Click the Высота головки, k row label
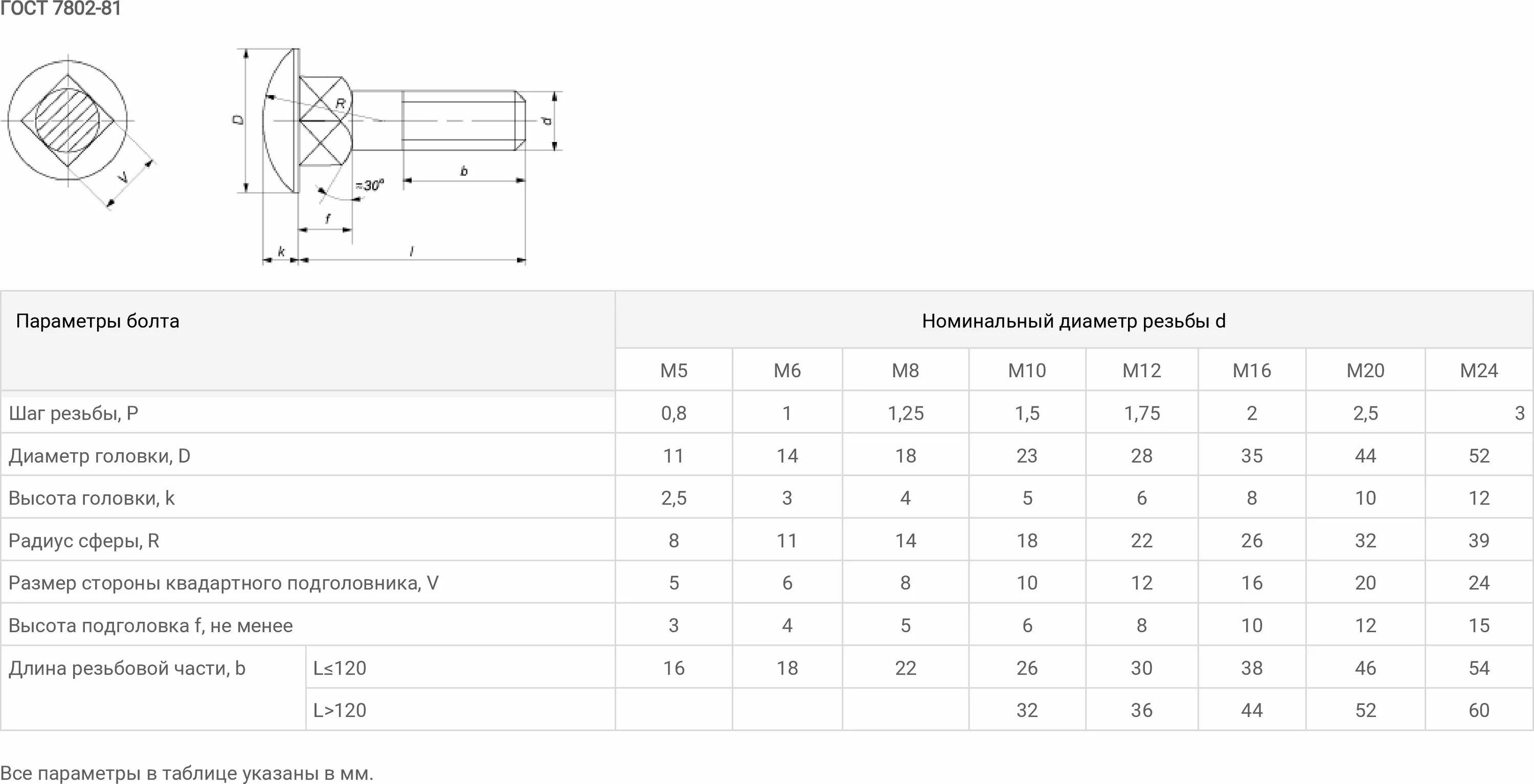1534x784 pixels. 92,498
